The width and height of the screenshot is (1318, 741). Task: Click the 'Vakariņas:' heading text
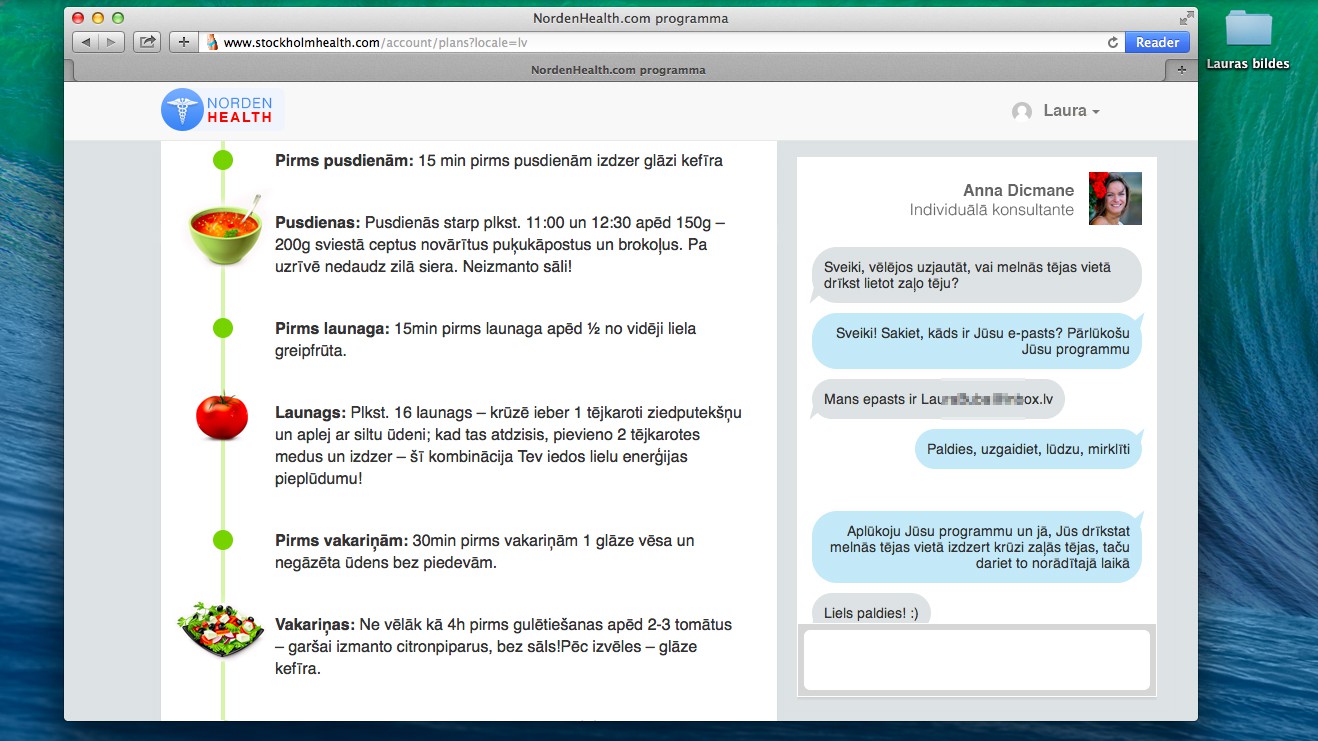pyautogui.click(x=316, y=624)
